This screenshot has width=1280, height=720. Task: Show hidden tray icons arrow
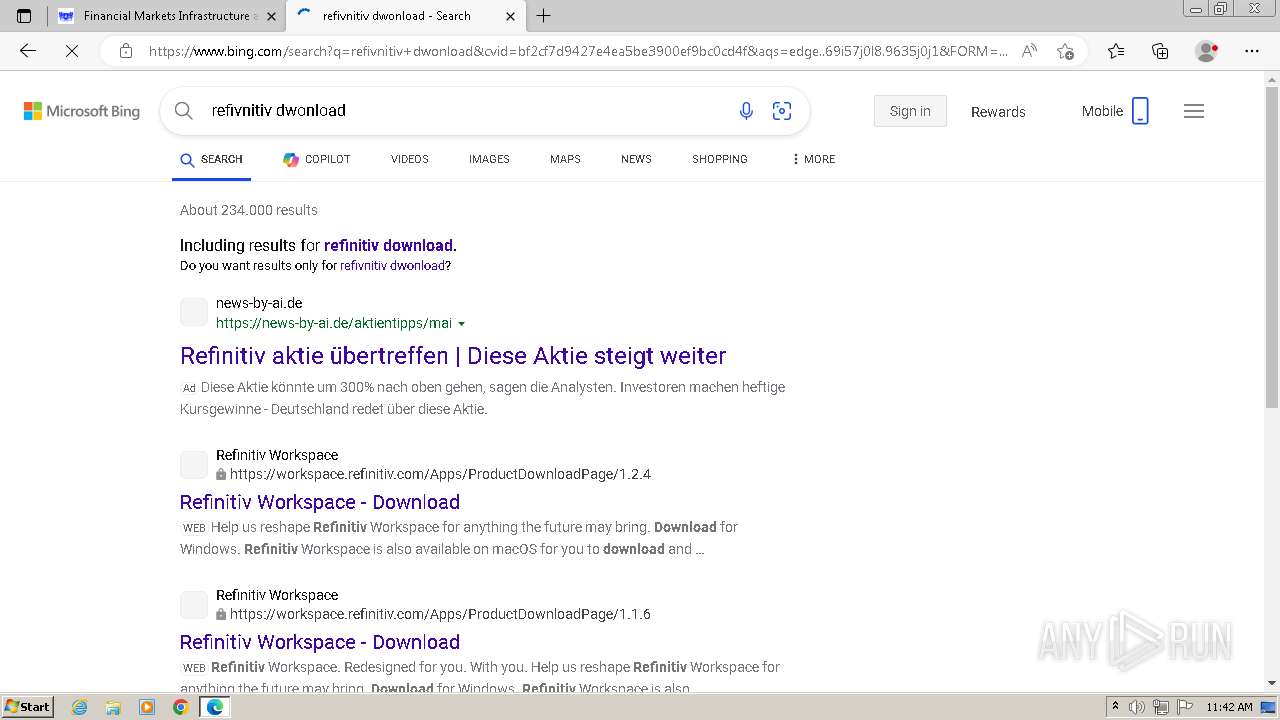[x=1115, y=706]
